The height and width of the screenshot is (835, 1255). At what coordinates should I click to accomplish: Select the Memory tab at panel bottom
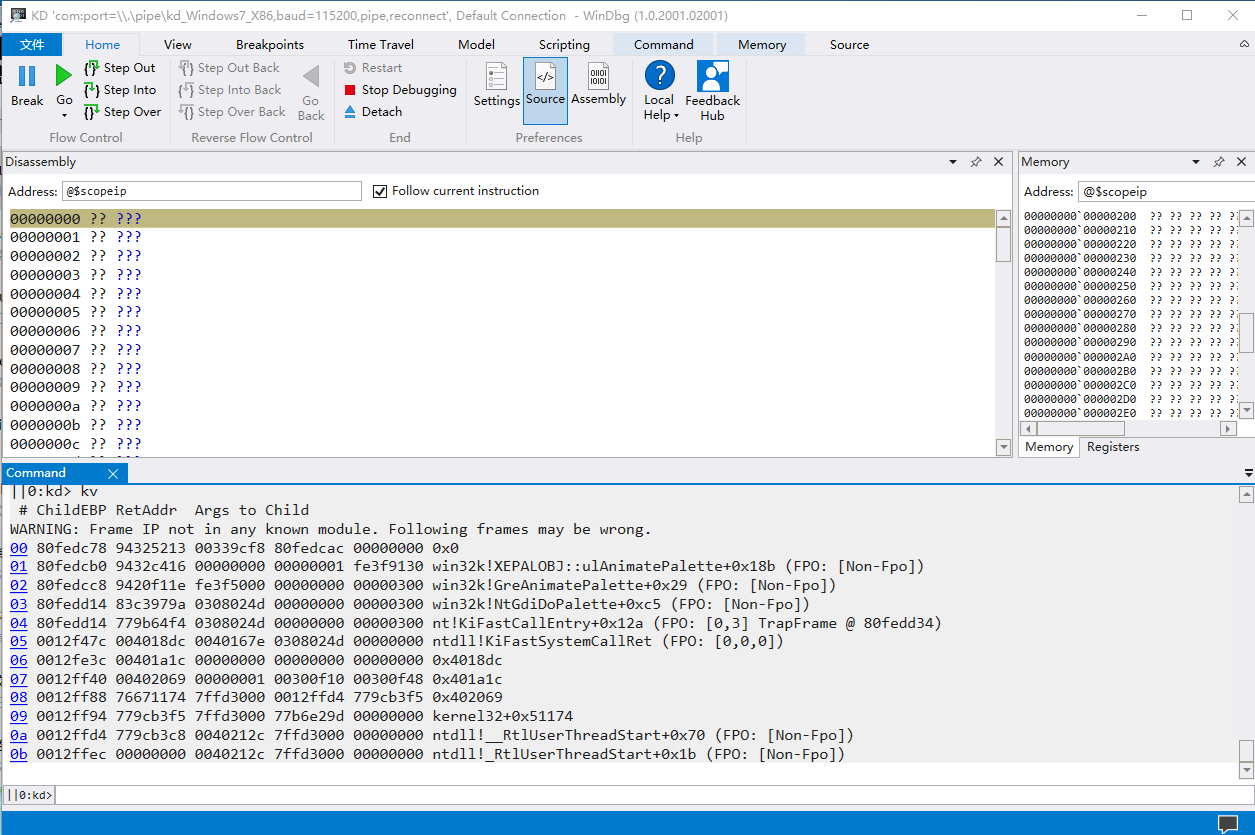tap(1049, 447)
